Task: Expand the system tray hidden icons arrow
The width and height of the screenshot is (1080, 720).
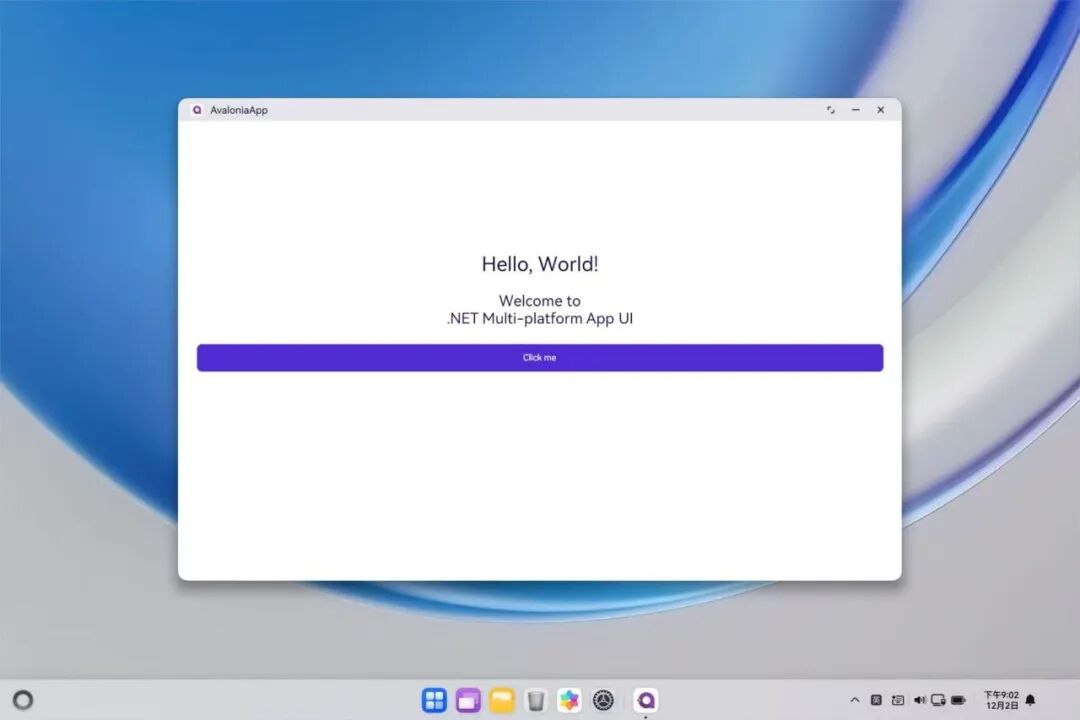Action: [855, 700]
